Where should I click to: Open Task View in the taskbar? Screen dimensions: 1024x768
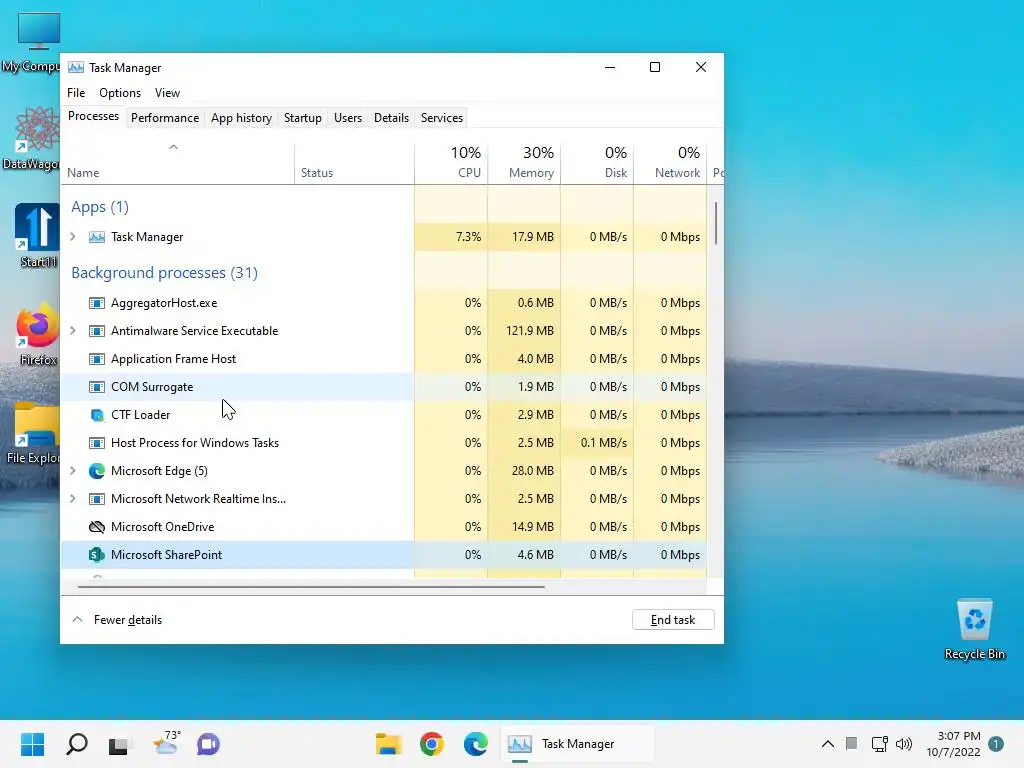pyautogui.click(x=118, y=744)
